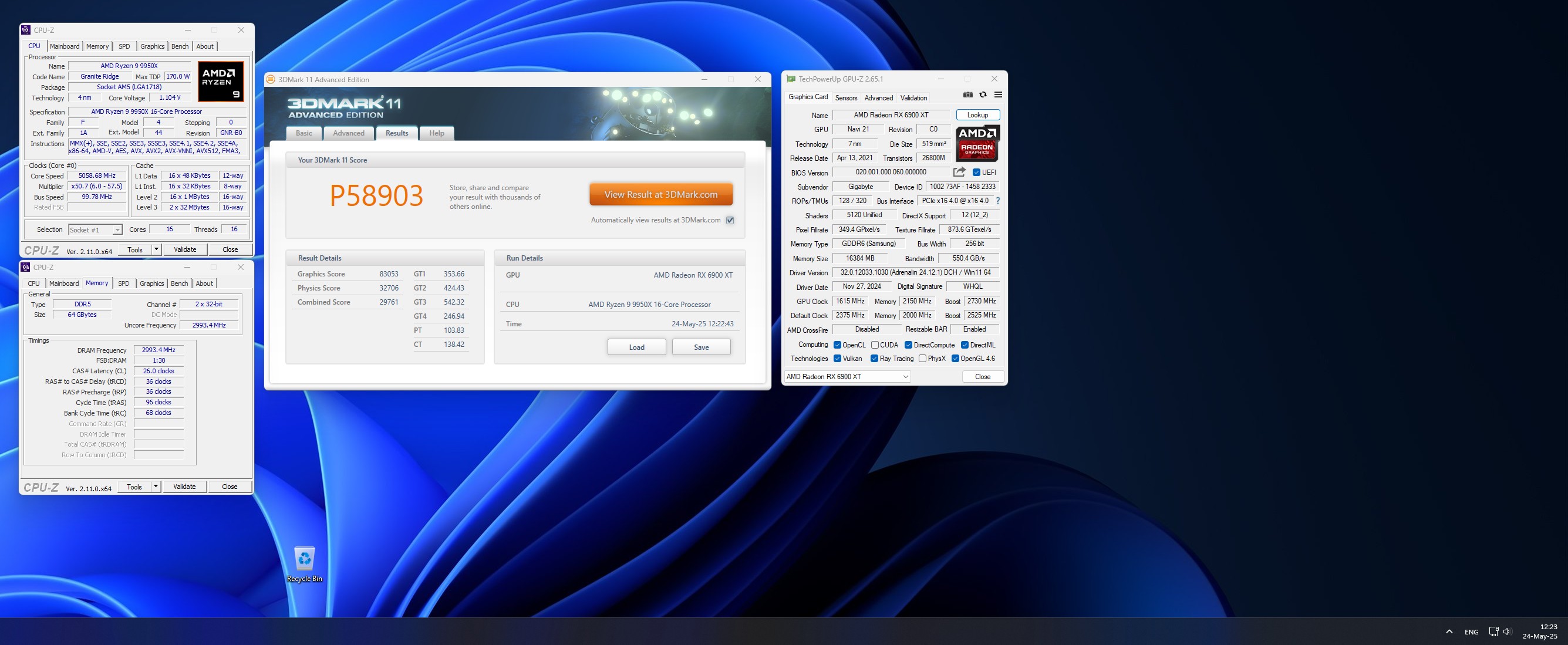Open the Help tab in 3DMark 11
Screen dimensions: 1568x645
(436, 133)
